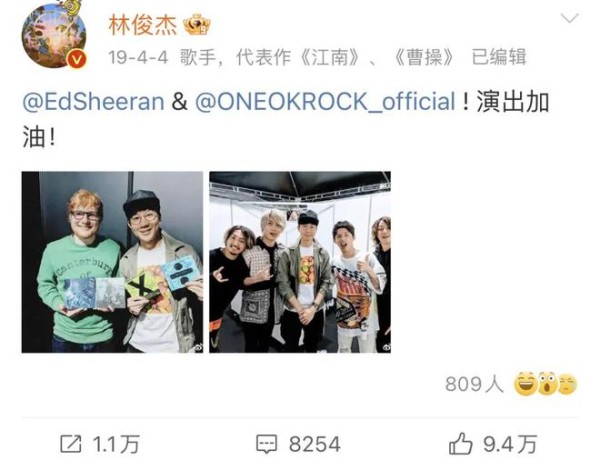This screenshot has height=470, width=600.
Task: Click the squinting emoji reaction
Action: (x=567, y=384)
